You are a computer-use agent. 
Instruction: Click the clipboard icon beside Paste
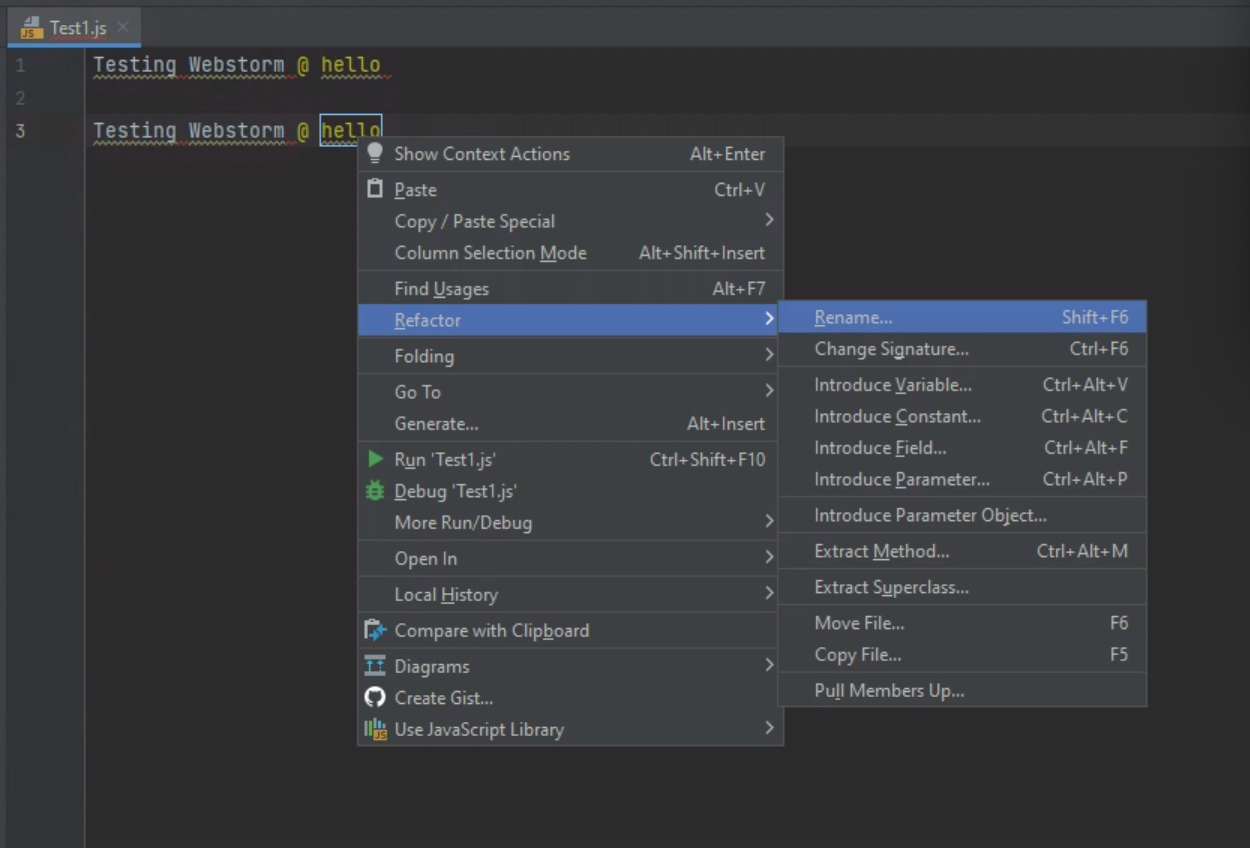(375, 189)
